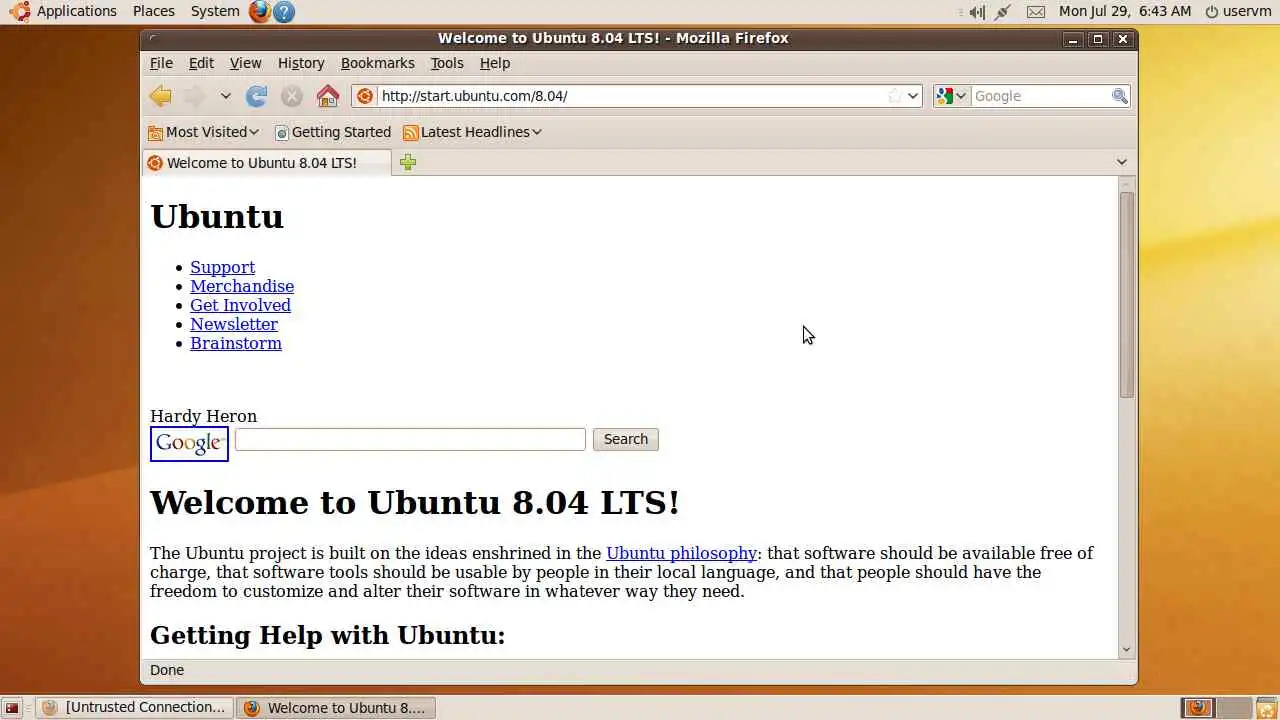Switch to Welcome to Ubuntu 8... taskbar window
Viewport: 1280px width, 720px height.
click(x=336, y=708)
